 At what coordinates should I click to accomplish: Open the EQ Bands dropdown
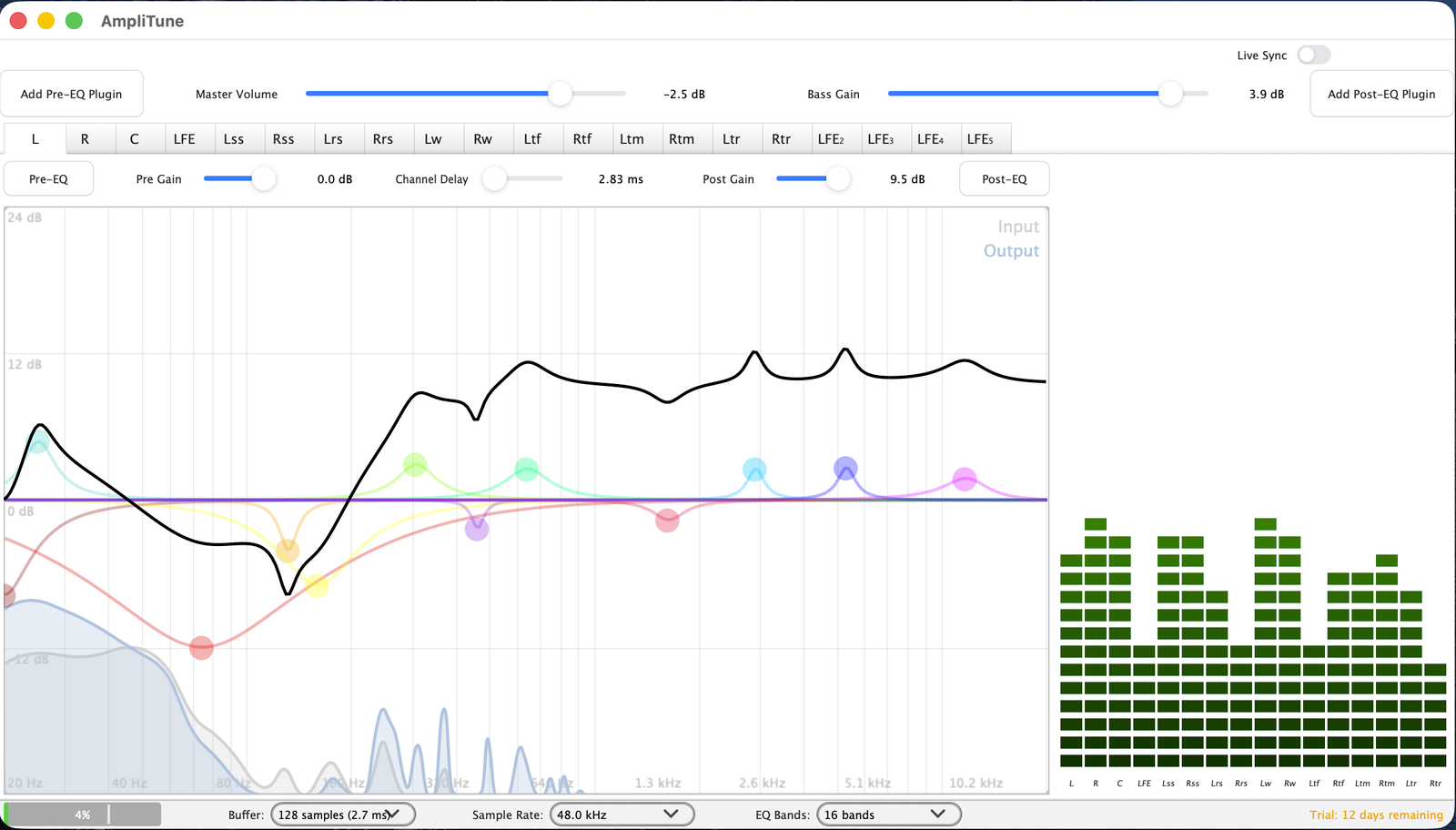point(888,815)
